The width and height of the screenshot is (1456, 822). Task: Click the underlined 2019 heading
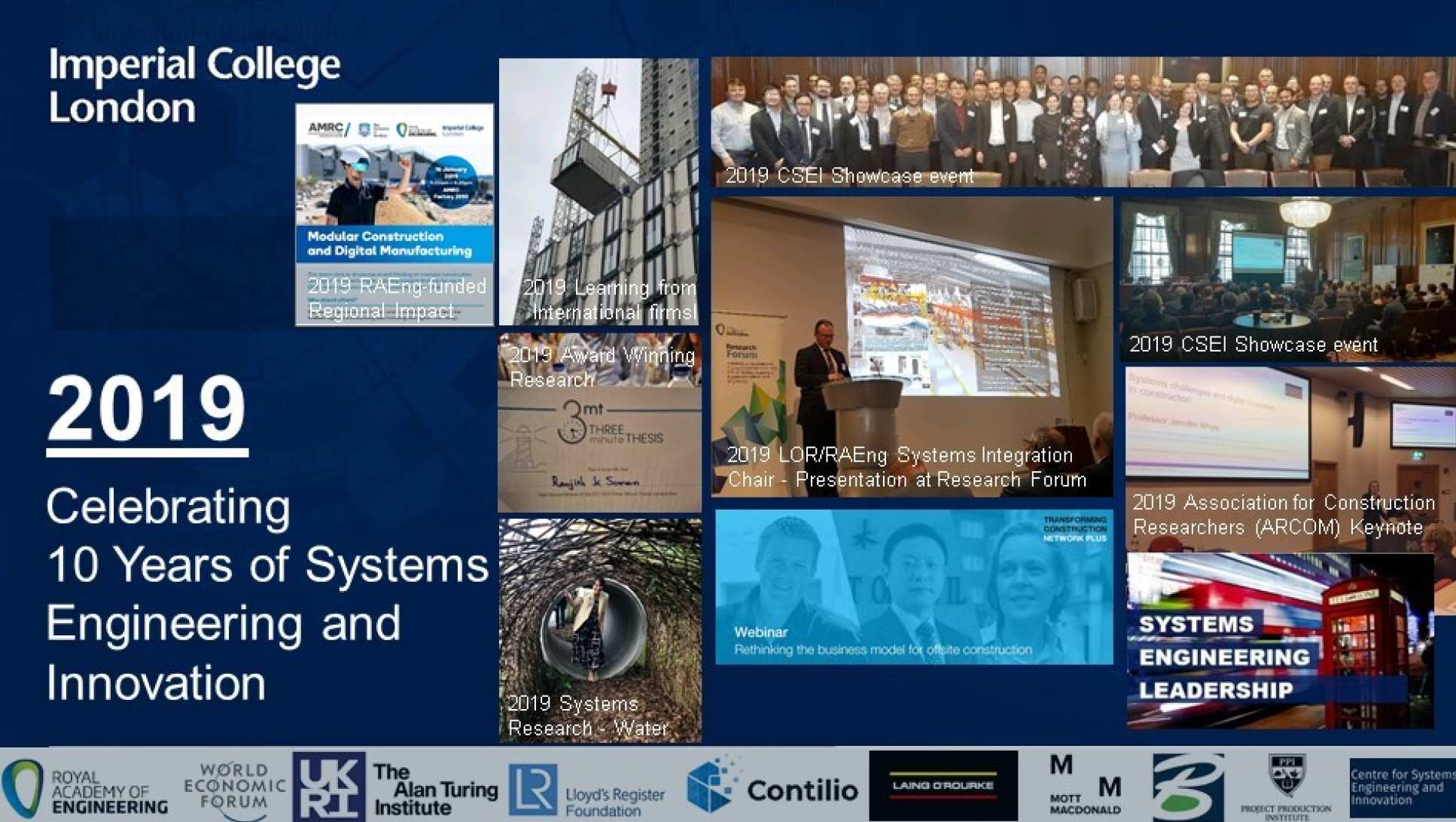point(147,410)
